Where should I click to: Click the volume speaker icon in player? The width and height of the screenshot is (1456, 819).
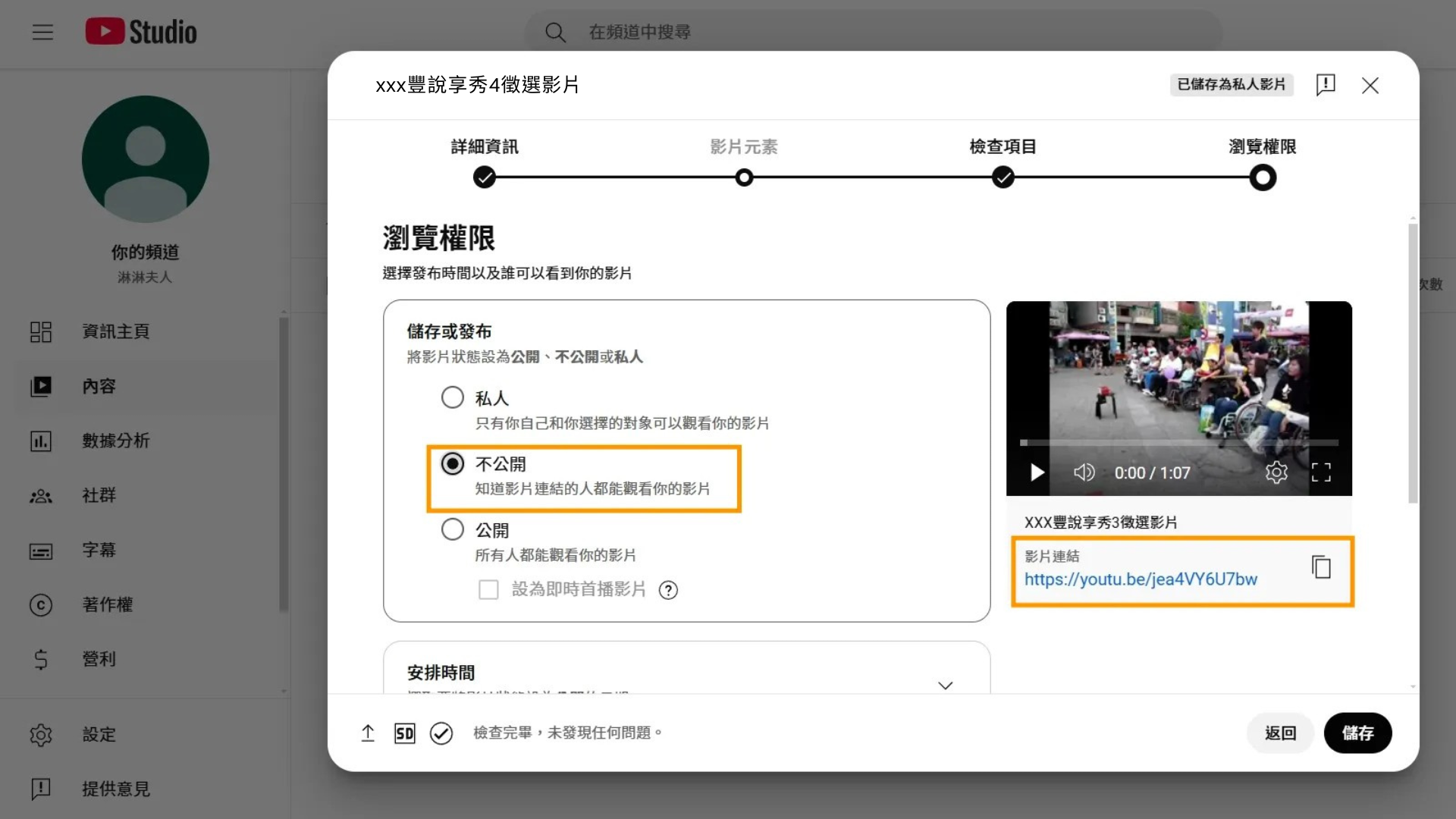1084,472
